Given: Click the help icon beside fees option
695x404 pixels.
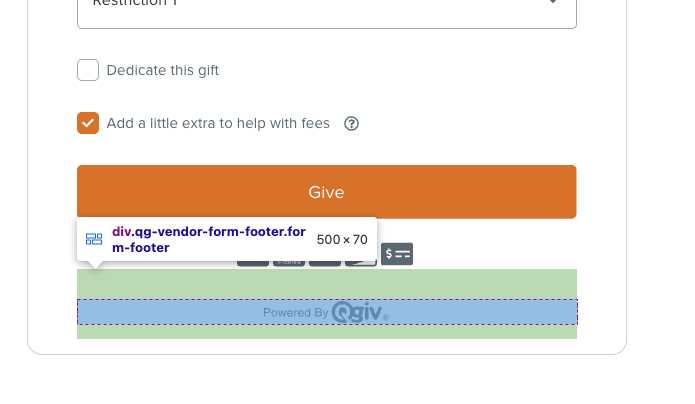Looking at the screenshot, I should 351,124.
